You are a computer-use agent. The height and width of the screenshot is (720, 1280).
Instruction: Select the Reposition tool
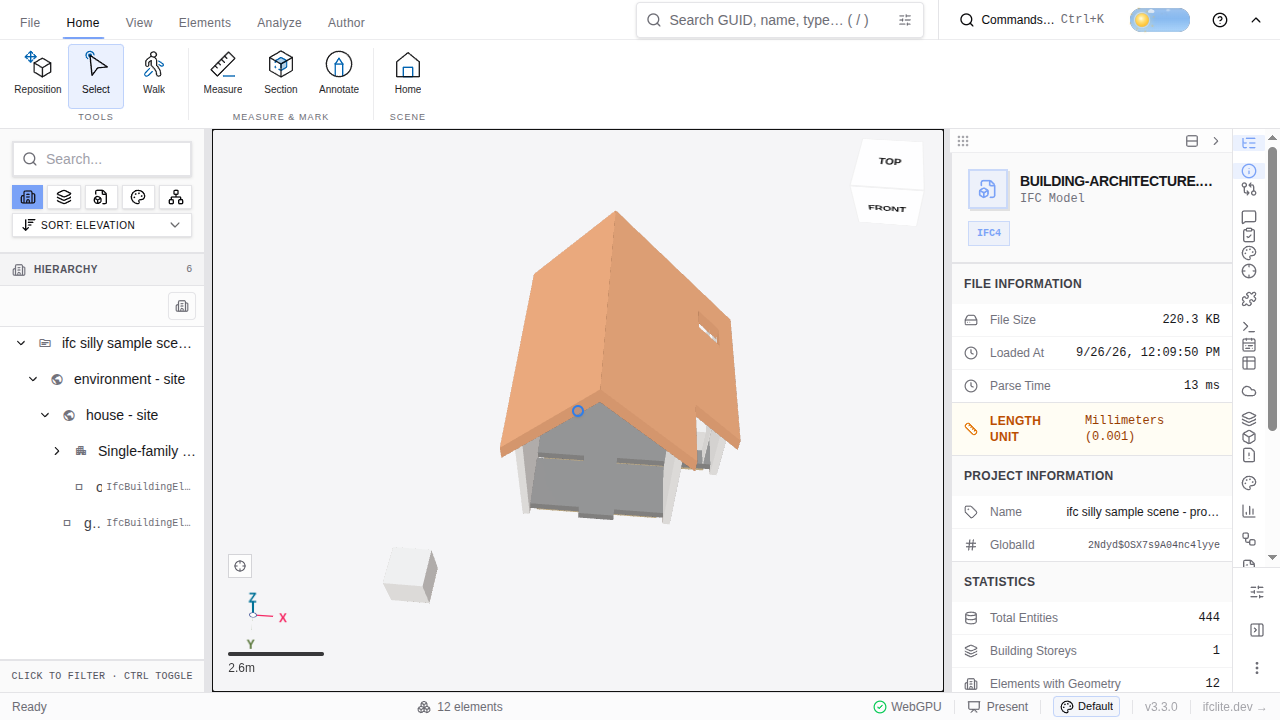tap(38, 75)
